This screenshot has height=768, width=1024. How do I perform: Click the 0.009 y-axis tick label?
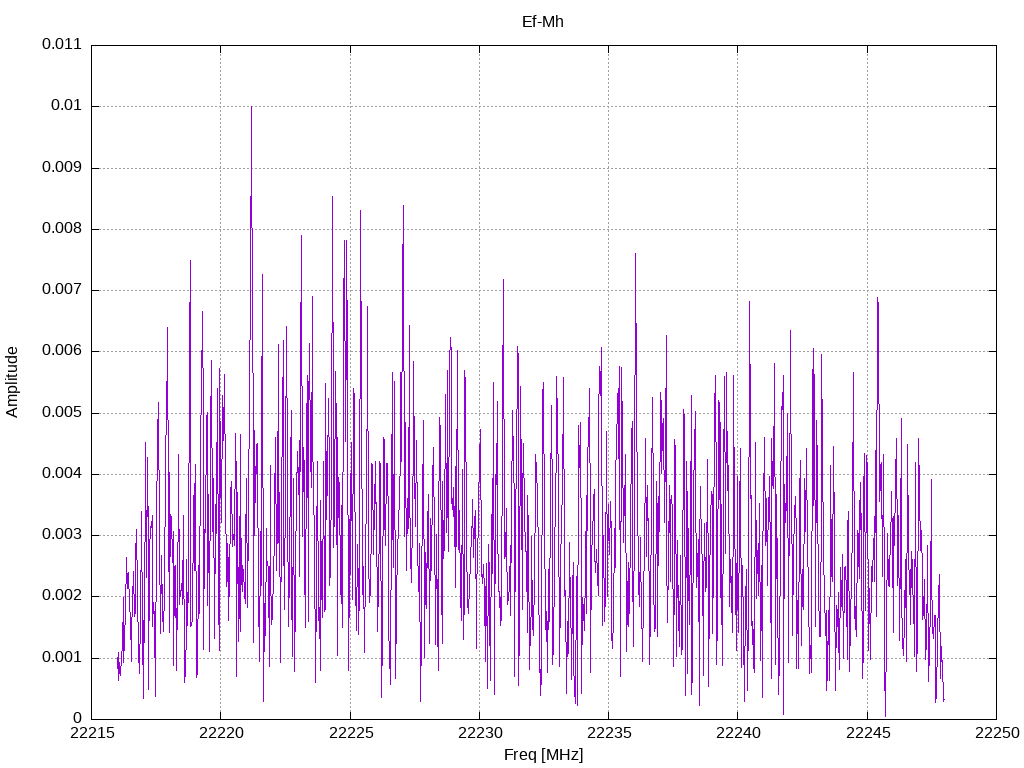click(x=61, y=168)
